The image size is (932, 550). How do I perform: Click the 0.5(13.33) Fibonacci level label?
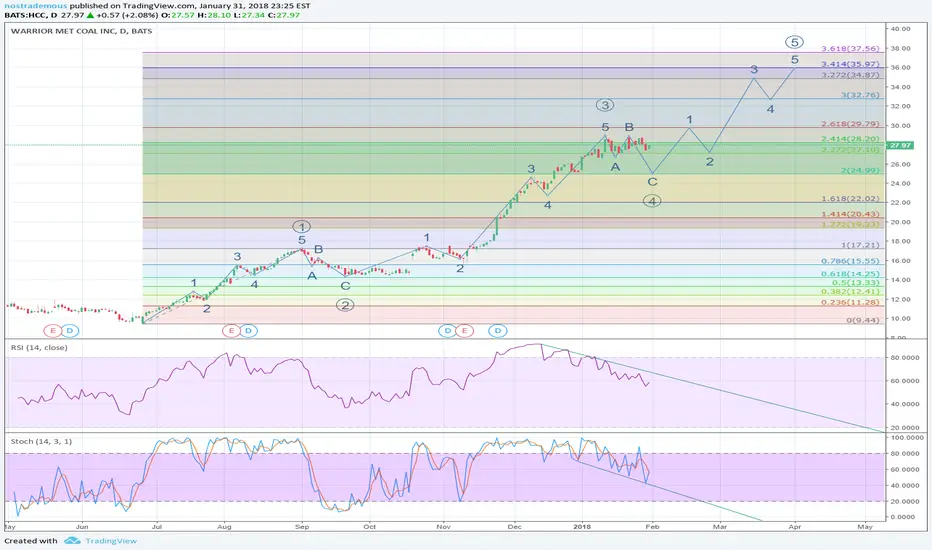(855, 283)
